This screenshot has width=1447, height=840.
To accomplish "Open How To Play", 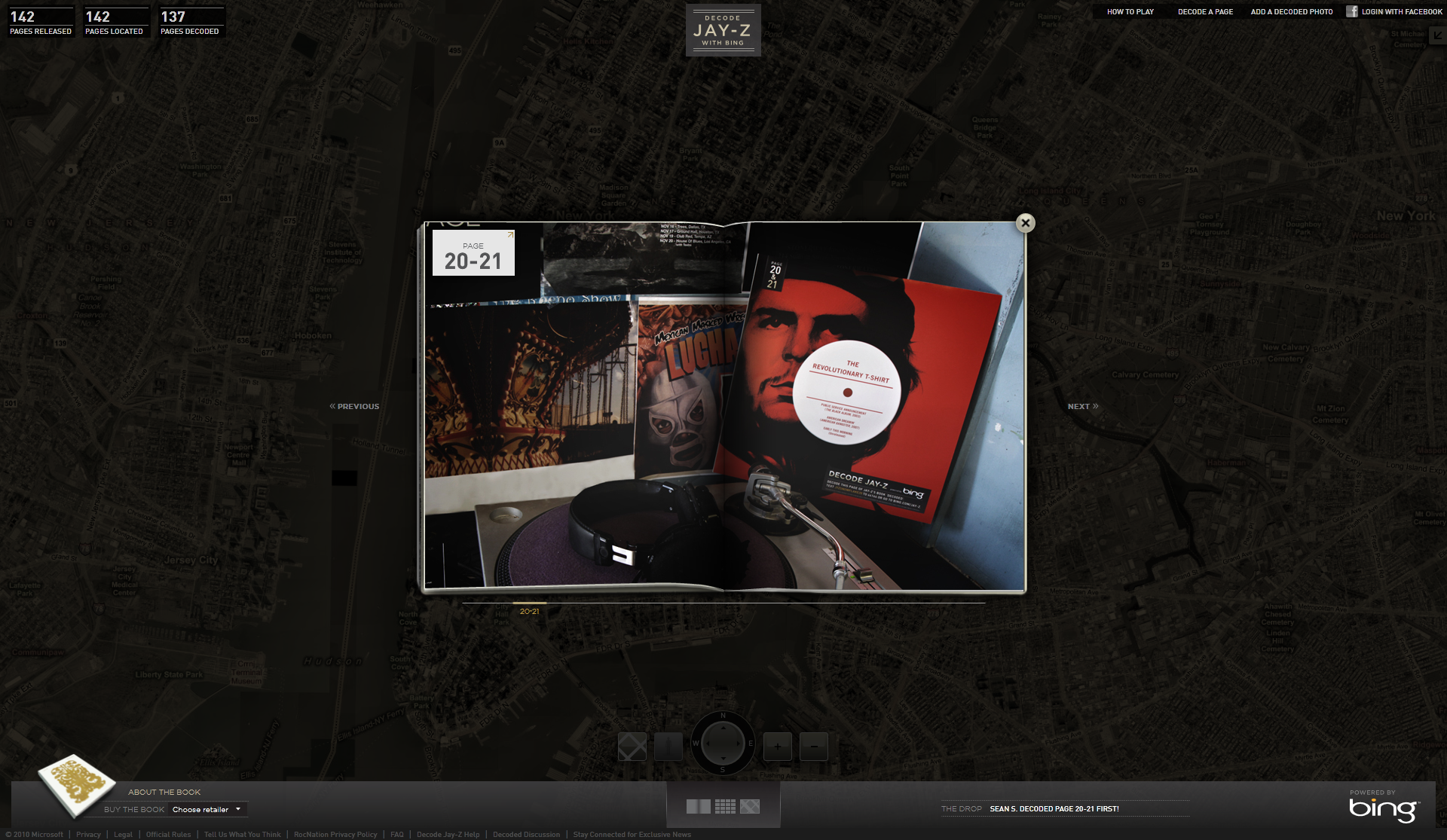I will coord(1130,12).
